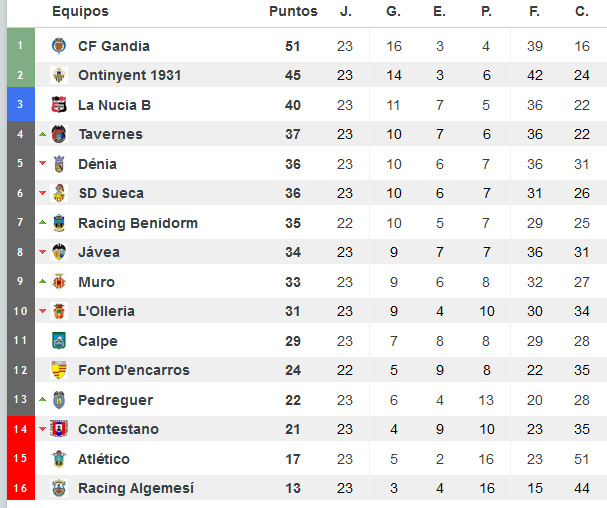This screenshot has height=508, width=607.
Task: Sort table by Puntos column header
Action: coord(293,12)
